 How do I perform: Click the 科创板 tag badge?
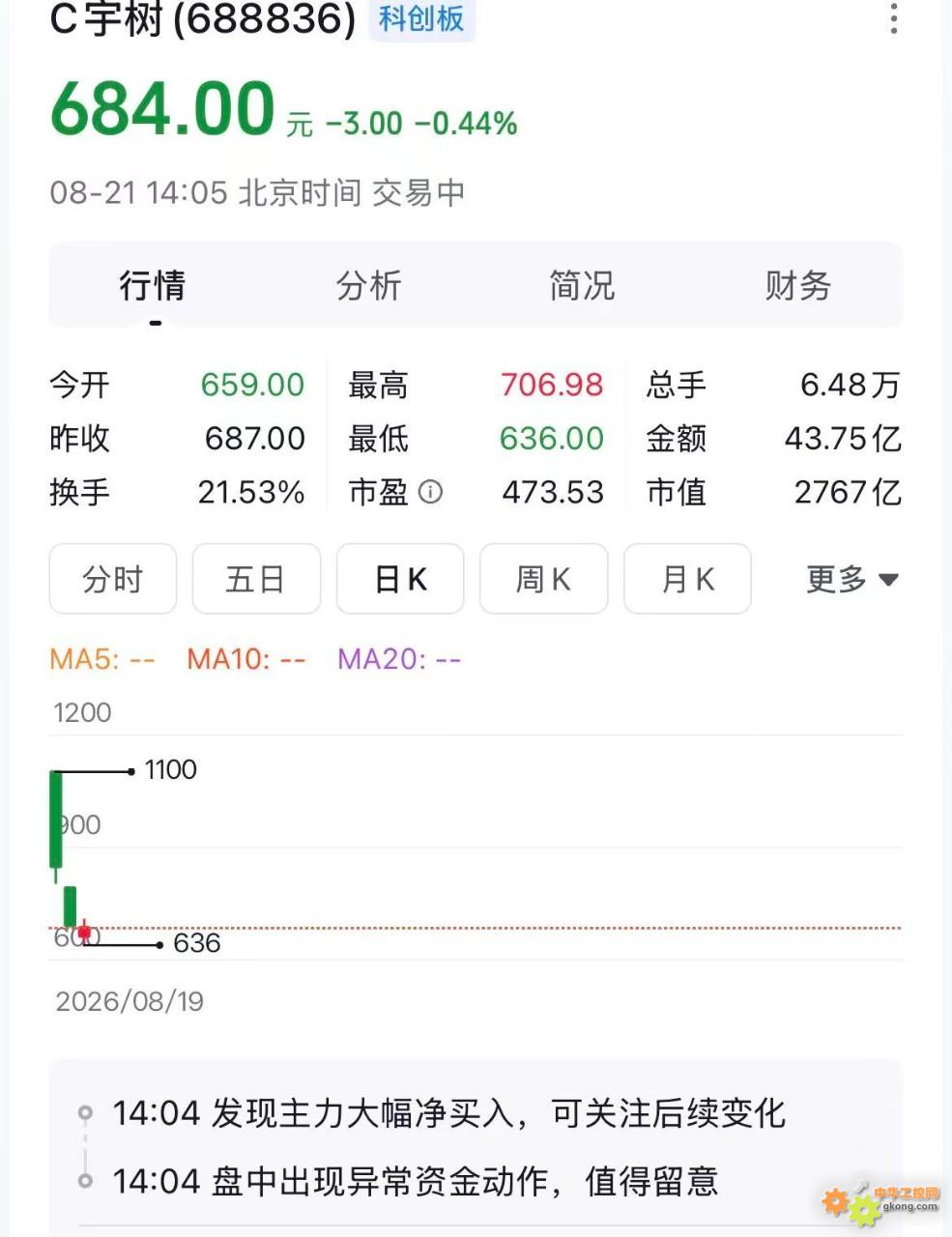pos(421,18)
